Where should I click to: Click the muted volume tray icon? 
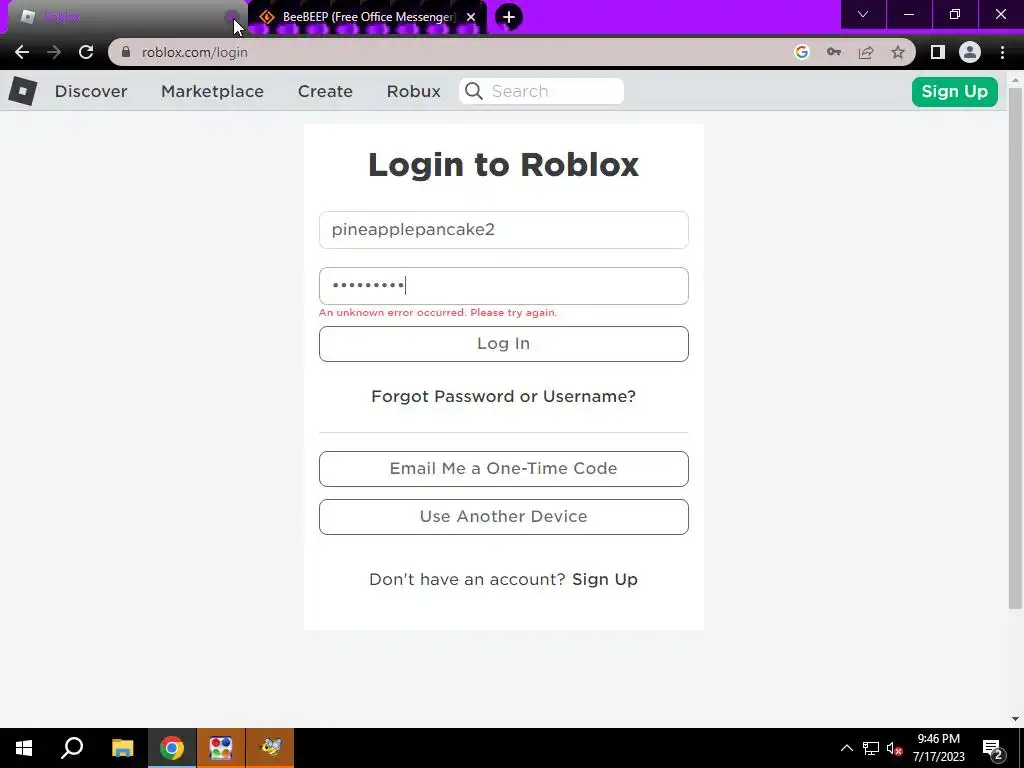[895, 748]
